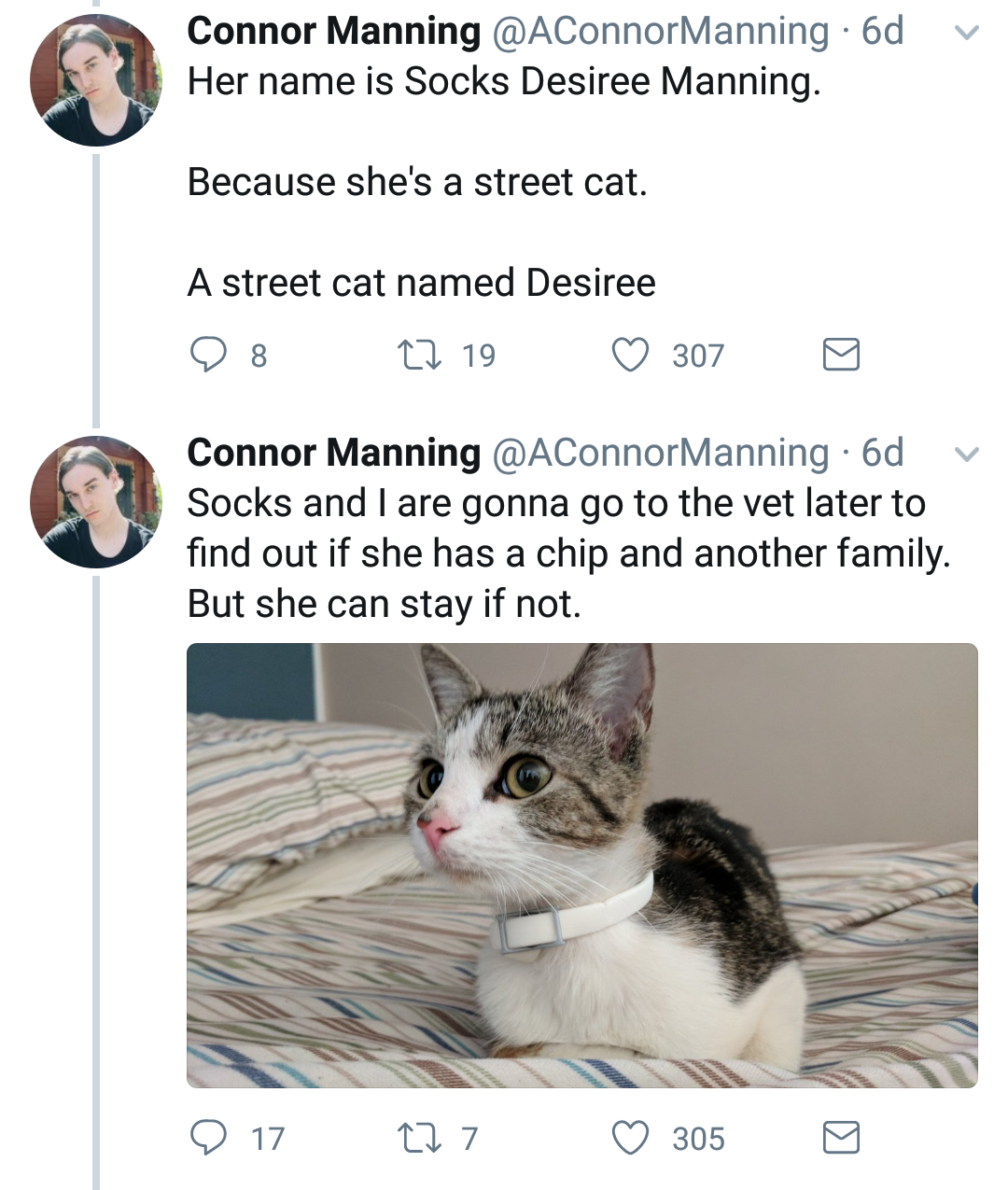The width and height of the screenshot is (1008, 1190).
Task: Share first tweet via direct message envelope
Action: coord(841,355)
